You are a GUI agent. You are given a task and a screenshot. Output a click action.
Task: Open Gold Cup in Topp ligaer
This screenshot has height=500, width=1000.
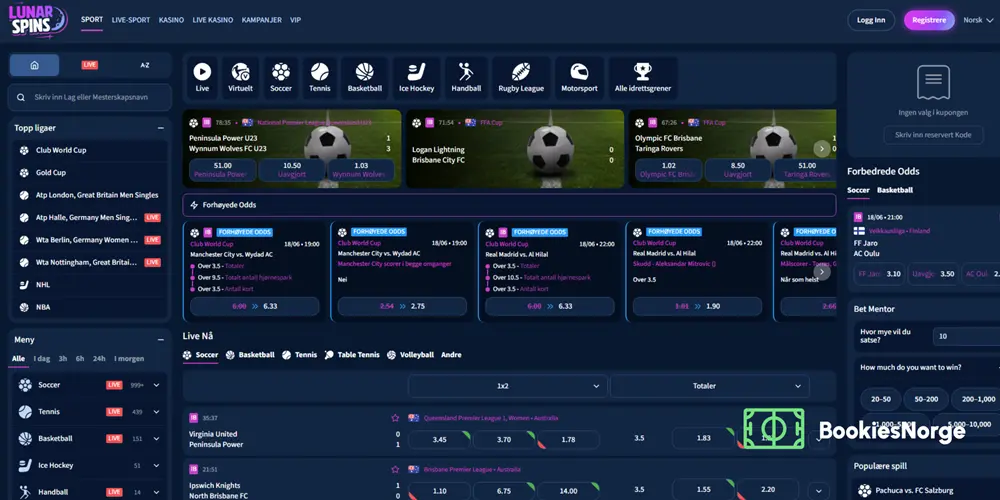89,173
